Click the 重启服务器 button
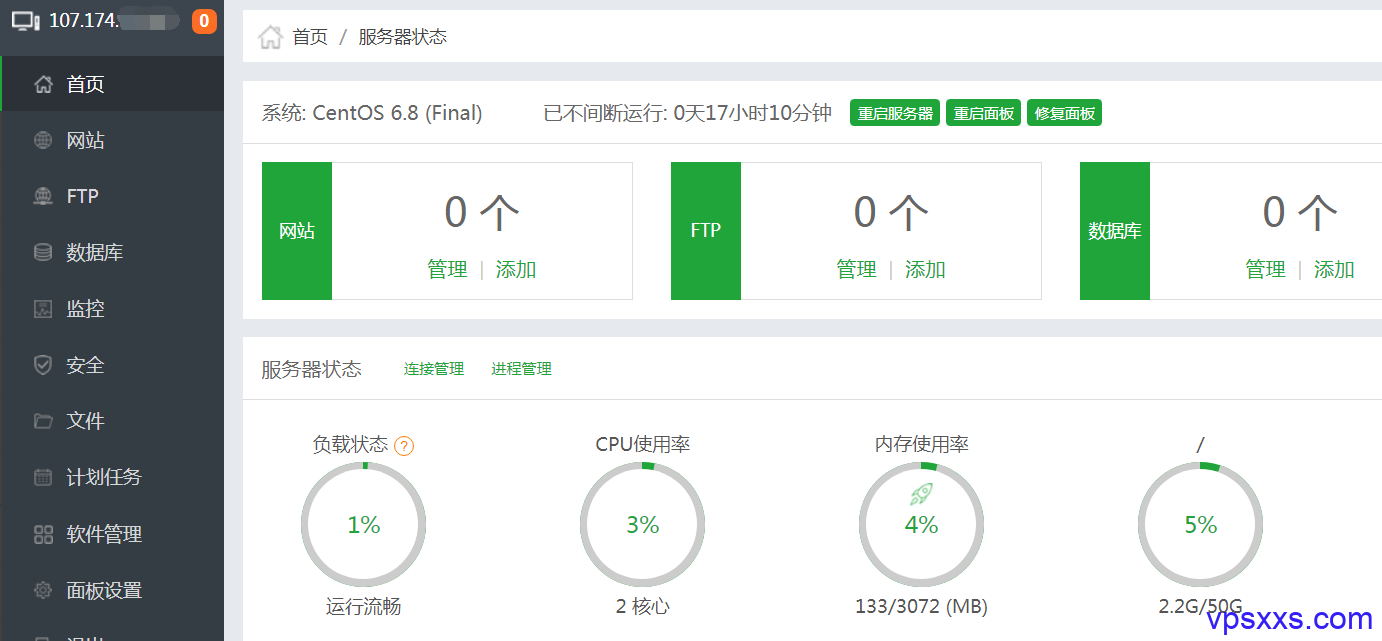Image resolution: width=1382 pixels, height=641 pixels. click(895, 113)
